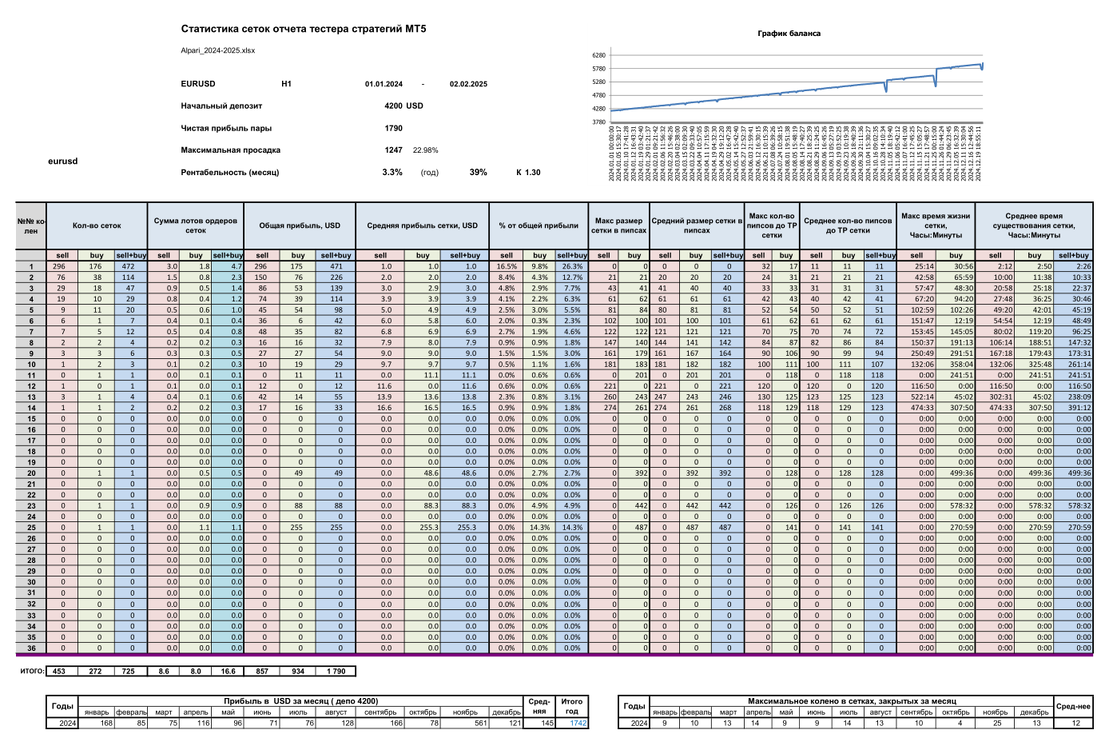Screen dimensions: 1109x750
Task: Click the uppercase EURUSD symbol label
Action: pos(198,83)
